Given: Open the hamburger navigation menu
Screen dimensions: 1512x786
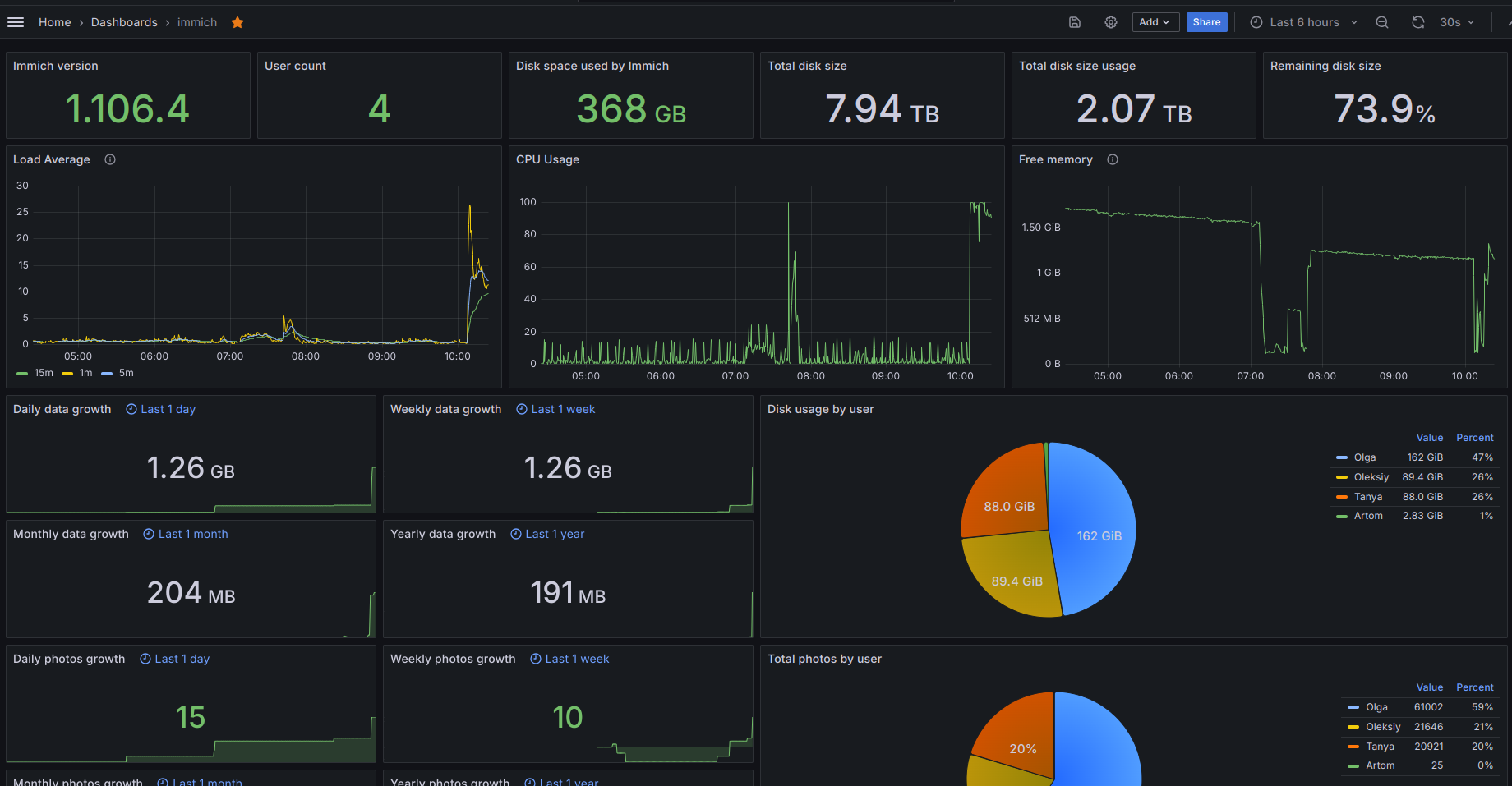Looking at the screenshot, I should (16, 22).
